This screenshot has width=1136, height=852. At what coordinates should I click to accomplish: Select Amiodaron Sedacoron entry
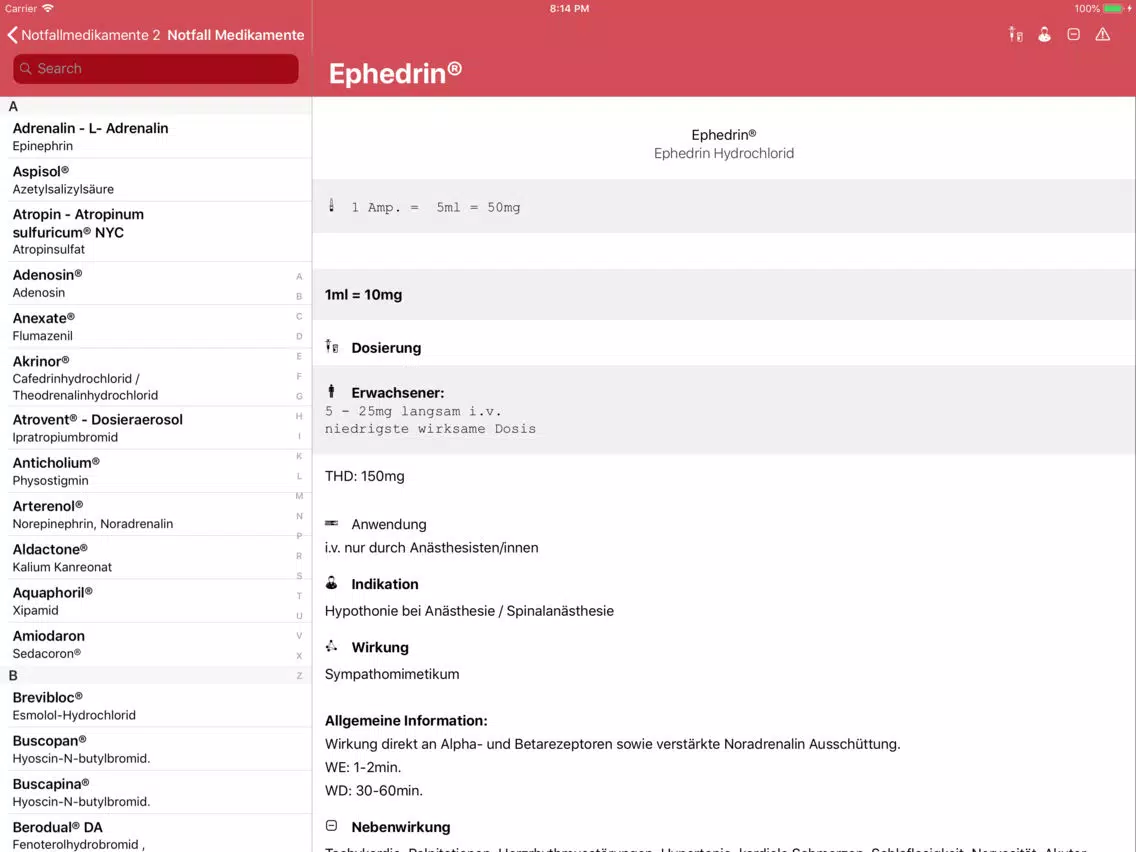[x=156, y=644]
